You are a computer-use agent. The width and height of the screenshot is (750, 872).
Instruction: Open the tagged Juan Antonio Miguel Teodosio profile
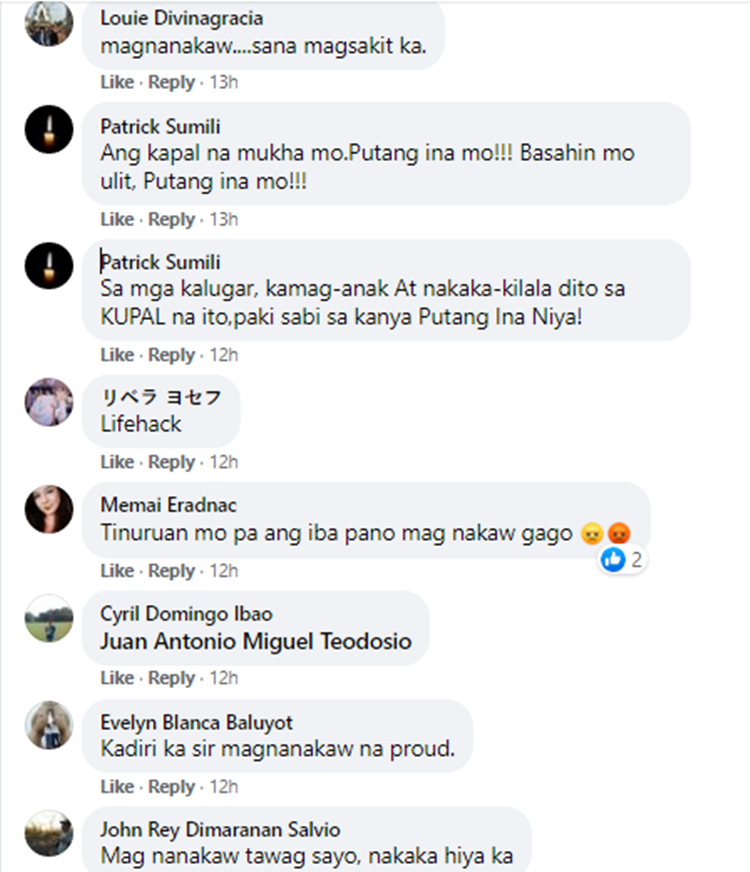256,641
